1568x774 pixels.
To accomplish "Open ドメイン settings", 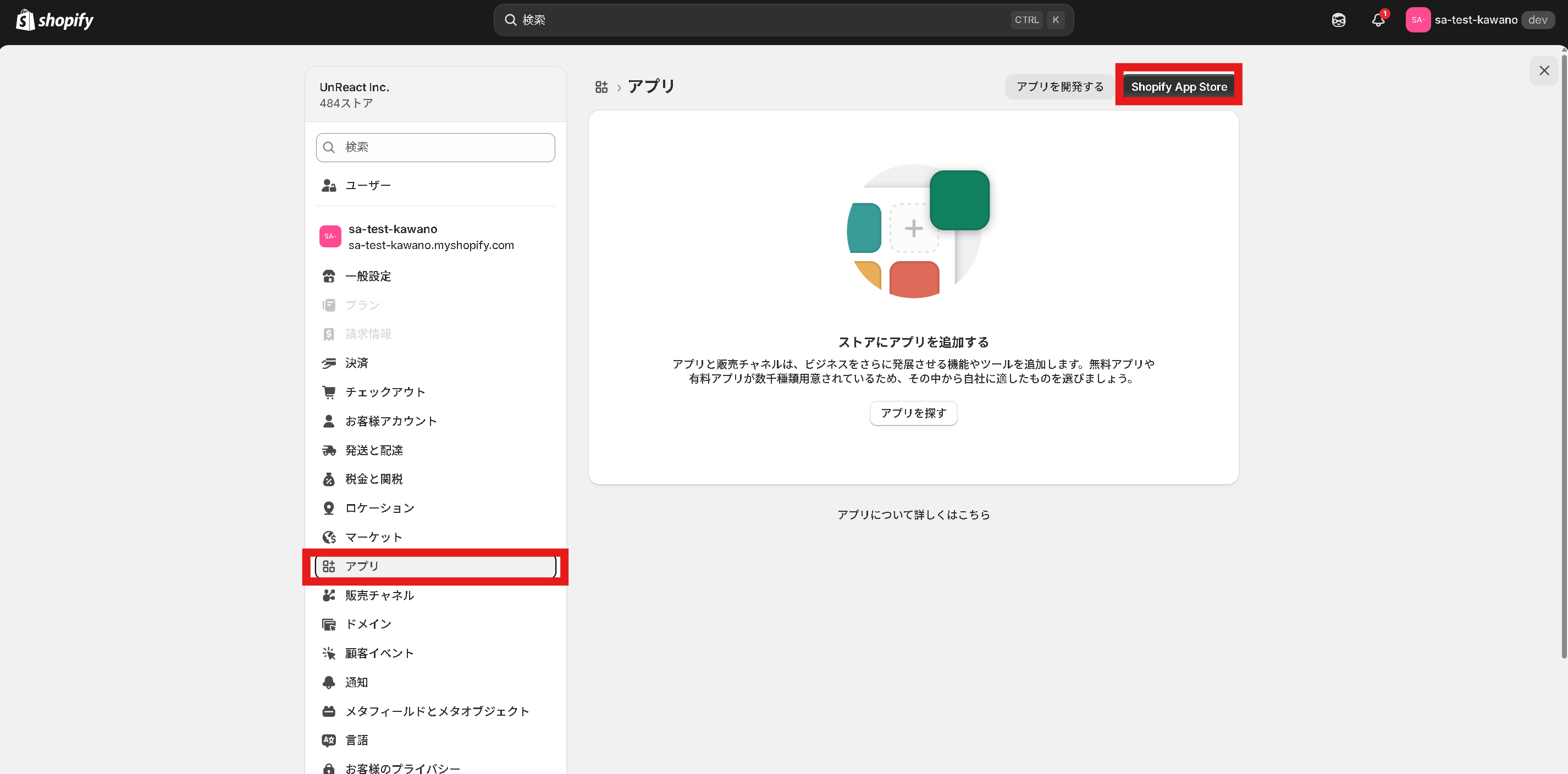I will [x=435, y=624].
